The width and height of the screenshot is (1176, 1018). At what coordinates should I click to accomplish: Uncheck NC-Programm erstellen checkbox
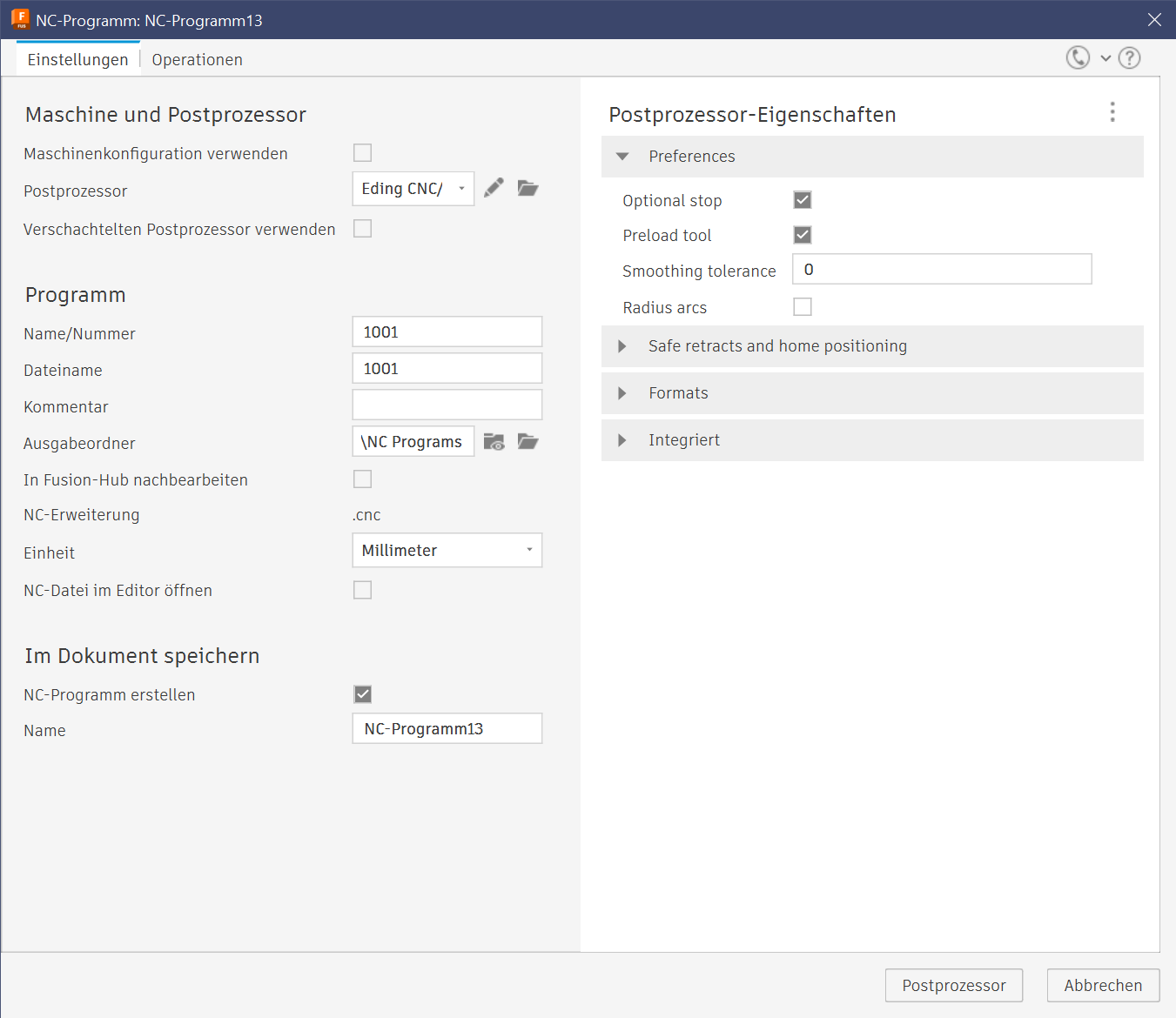pos(363,694)
